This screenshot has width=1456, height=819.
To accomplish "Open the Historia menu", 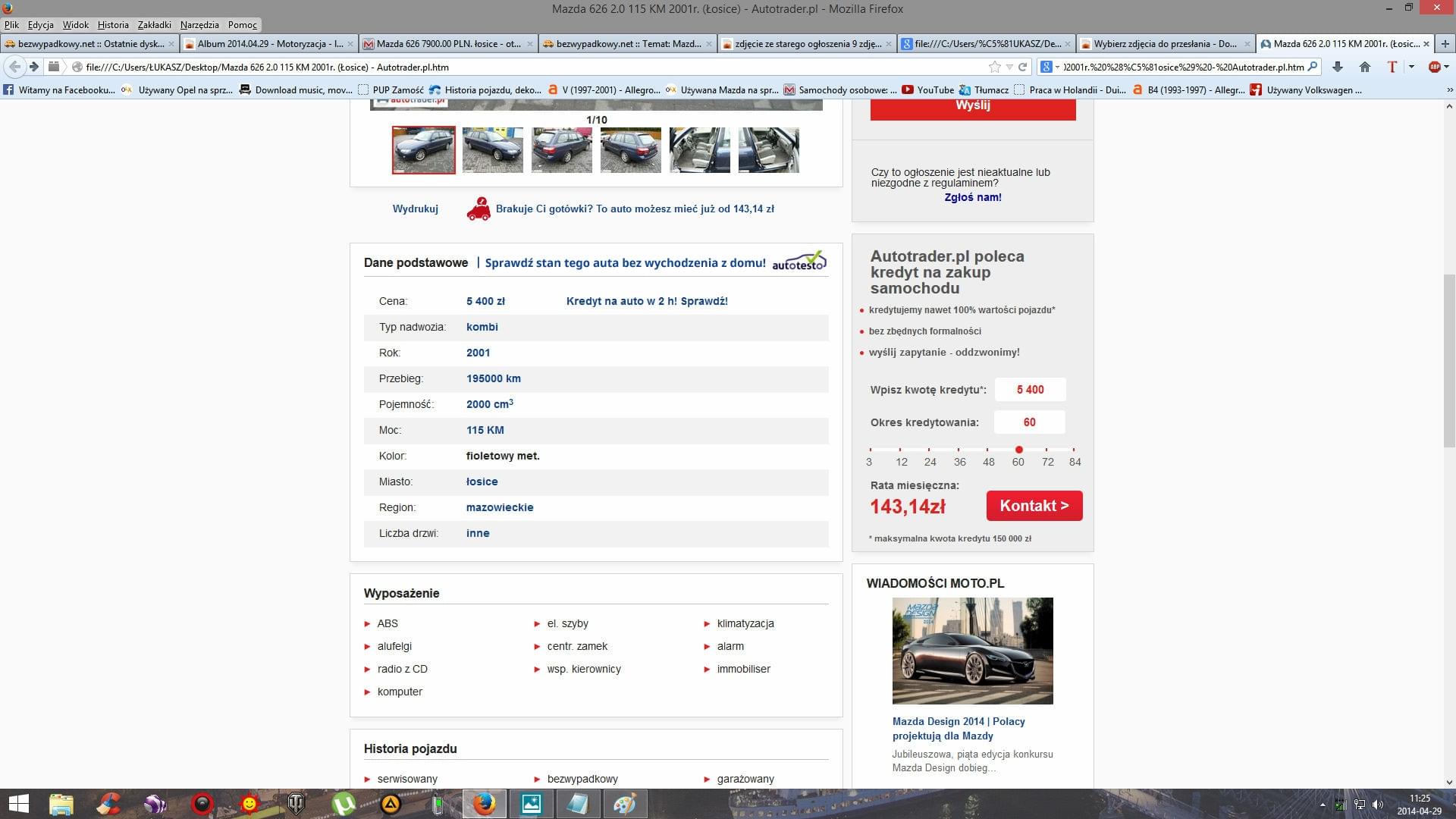I will click(x=113, y=24).
